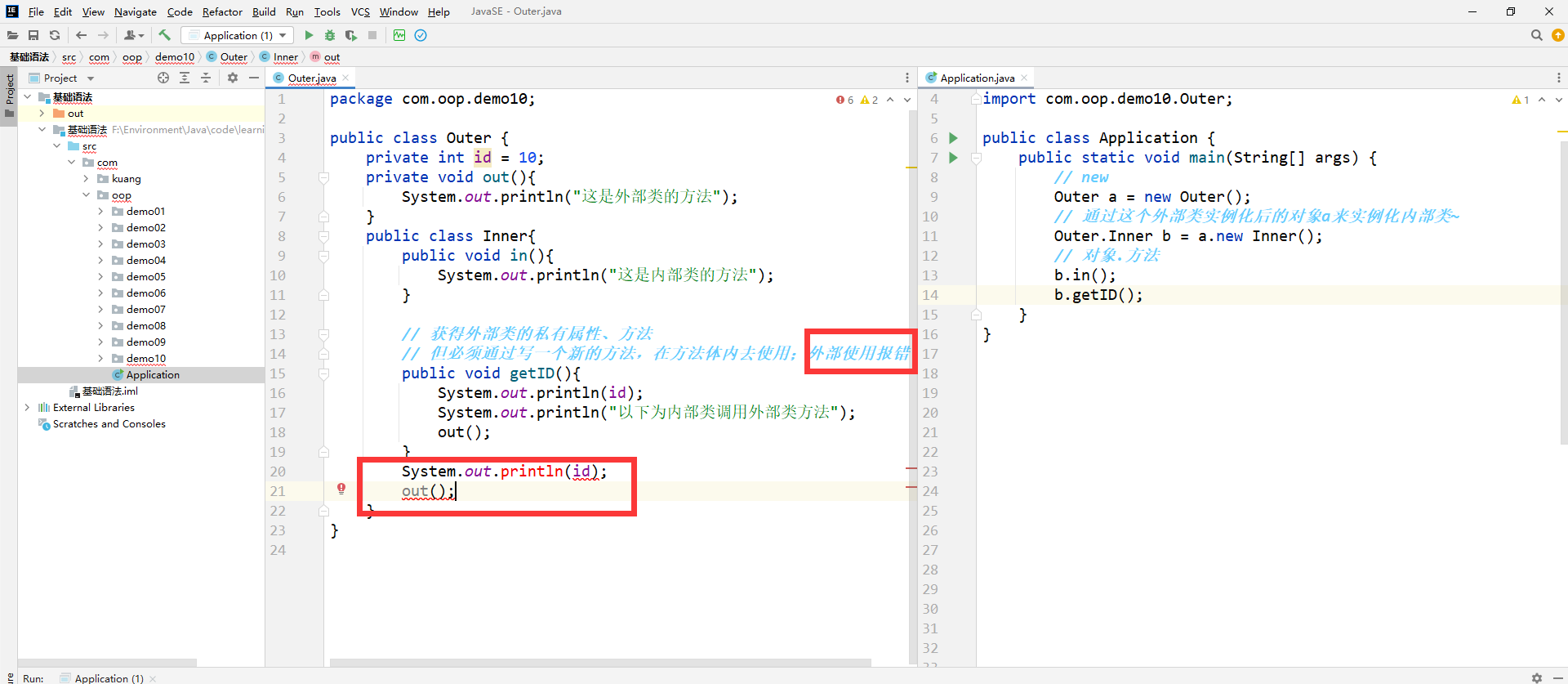Click the warning indicator in Application.java editor

coord(1521,100)
